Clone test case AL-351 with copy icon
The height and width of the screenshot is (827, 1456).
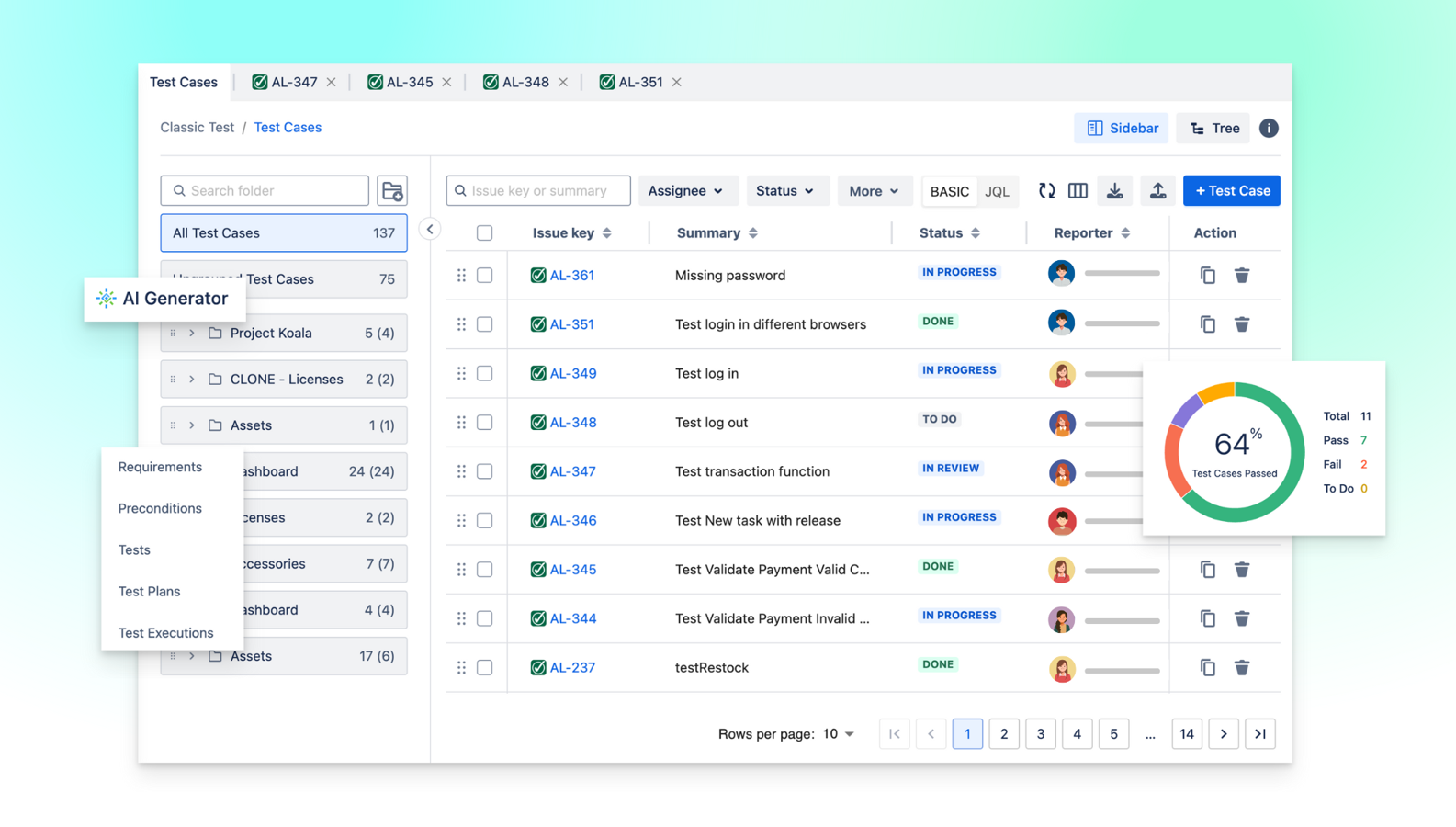tap(1207, 324)
